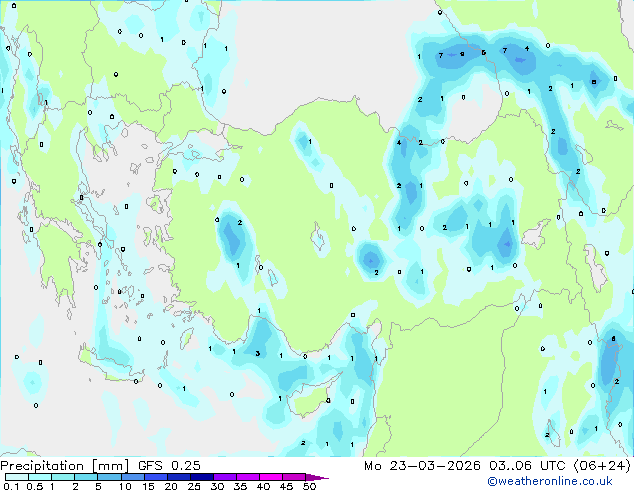
Task: Click the legend value label '25'
Action: coord(194,486)
